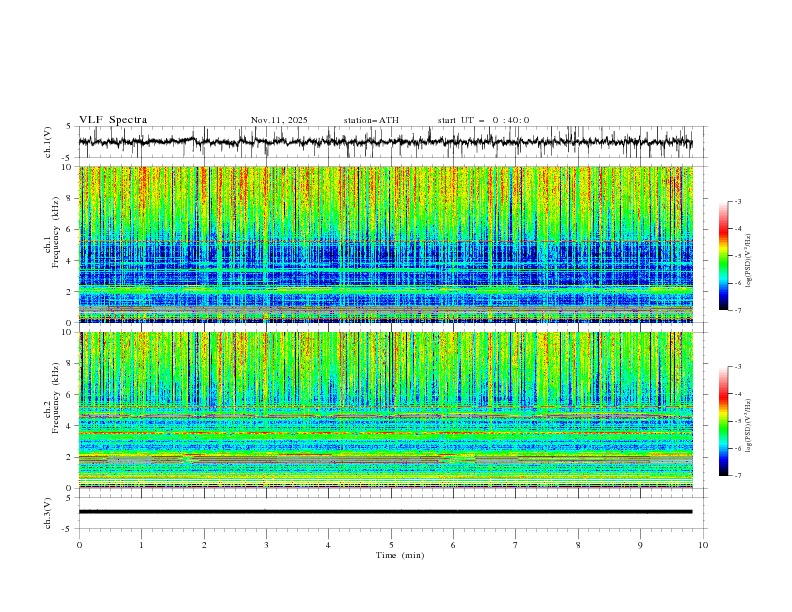This screenshot has height=612, width=792.
Task: Click the "-3" label on ch.2 colorbar
Action: (x=737, y=367)
